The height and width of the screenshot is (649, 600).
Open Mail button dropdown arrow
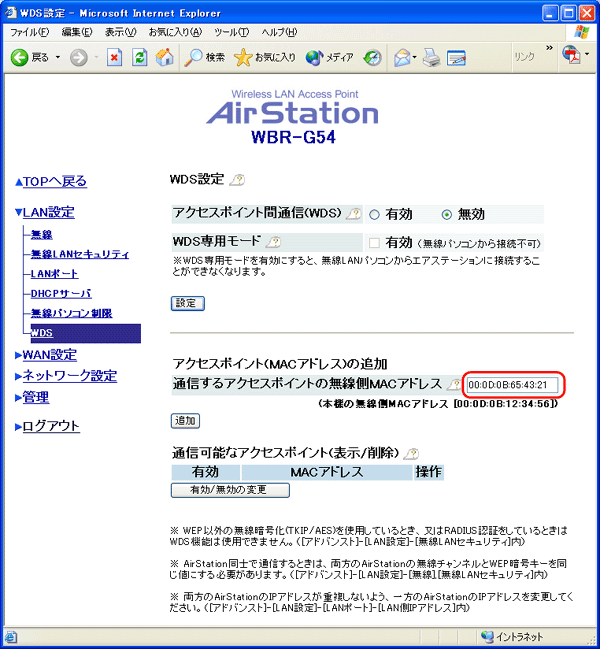414,57
